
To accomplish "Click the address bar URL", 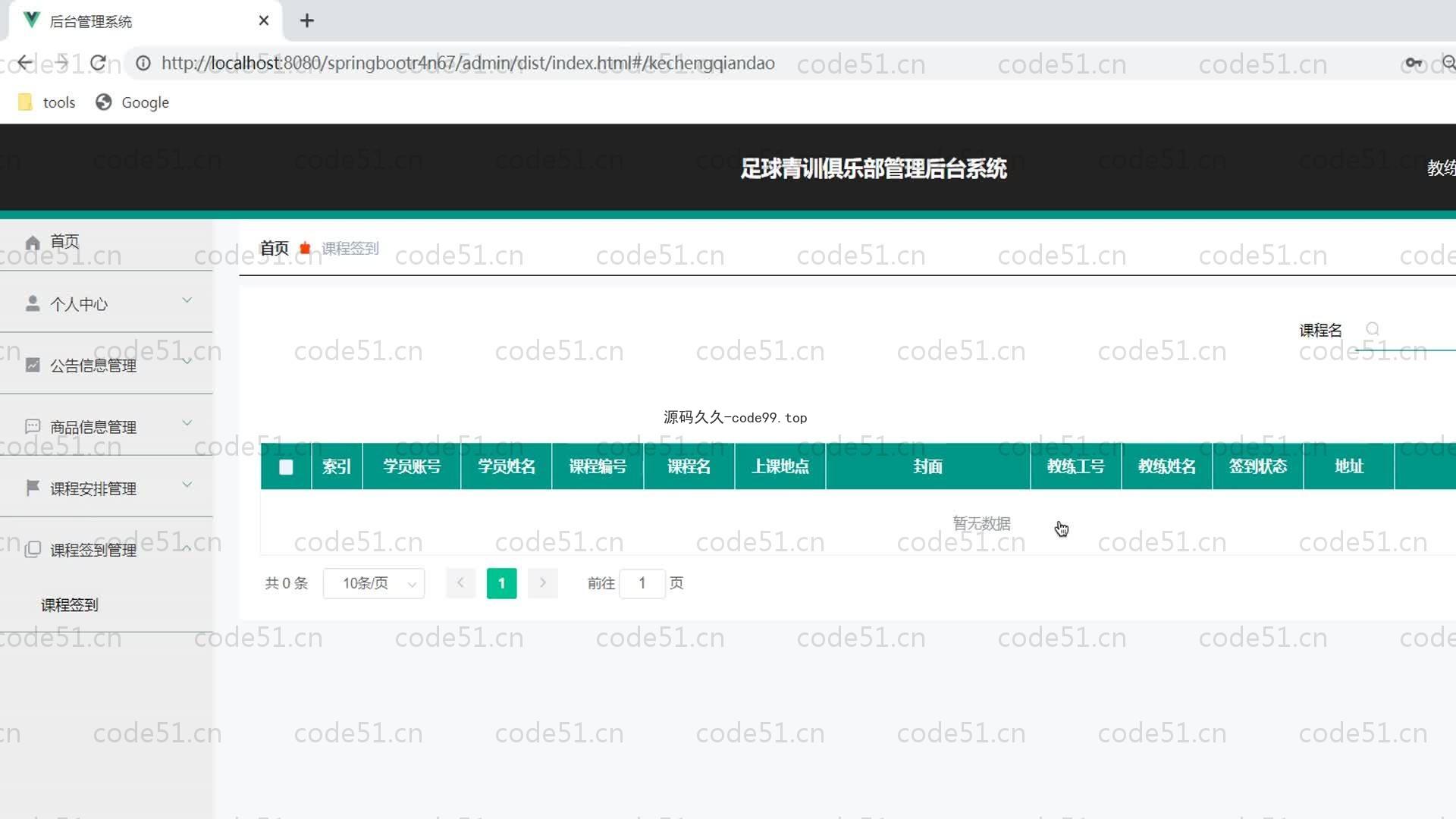I will (x=468, y=63).
